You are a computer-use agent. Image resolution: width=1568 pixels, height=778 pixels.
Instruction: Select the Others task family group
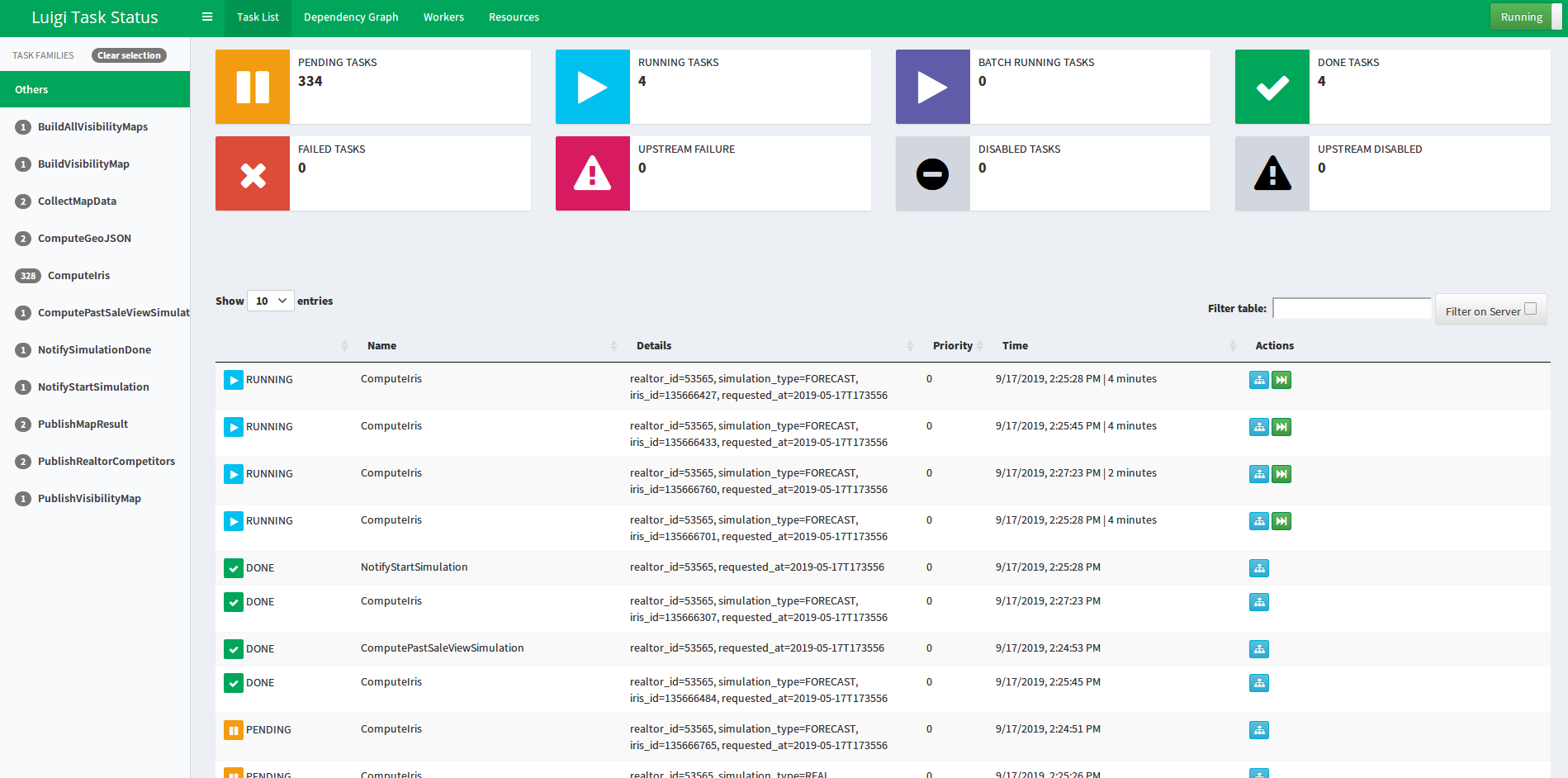coord(95,89)
